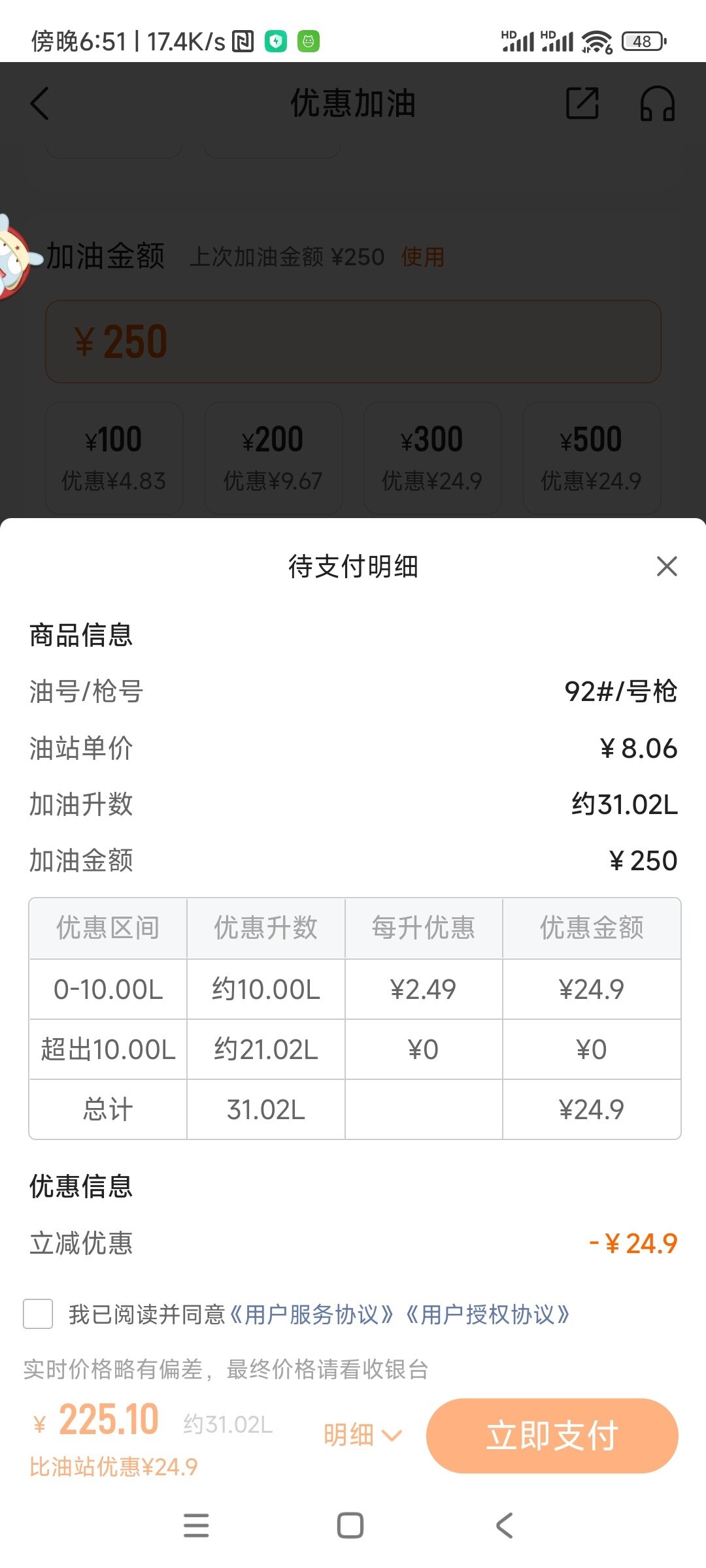Select the ¥100 preset amount
Screen dimensions: 706x1568
[114, 458]
